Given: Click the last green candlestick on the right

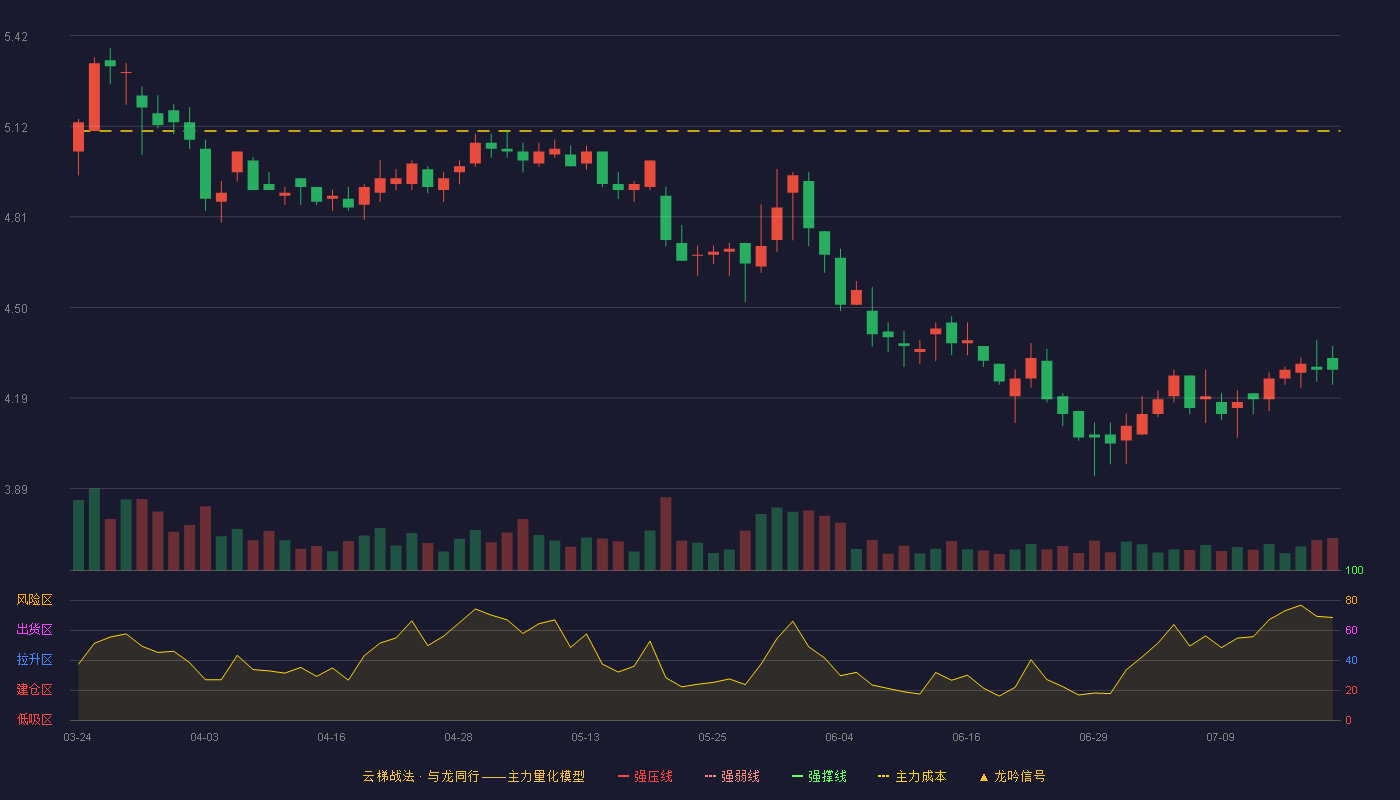Looking at the screenshot, I should (1332, 364).
